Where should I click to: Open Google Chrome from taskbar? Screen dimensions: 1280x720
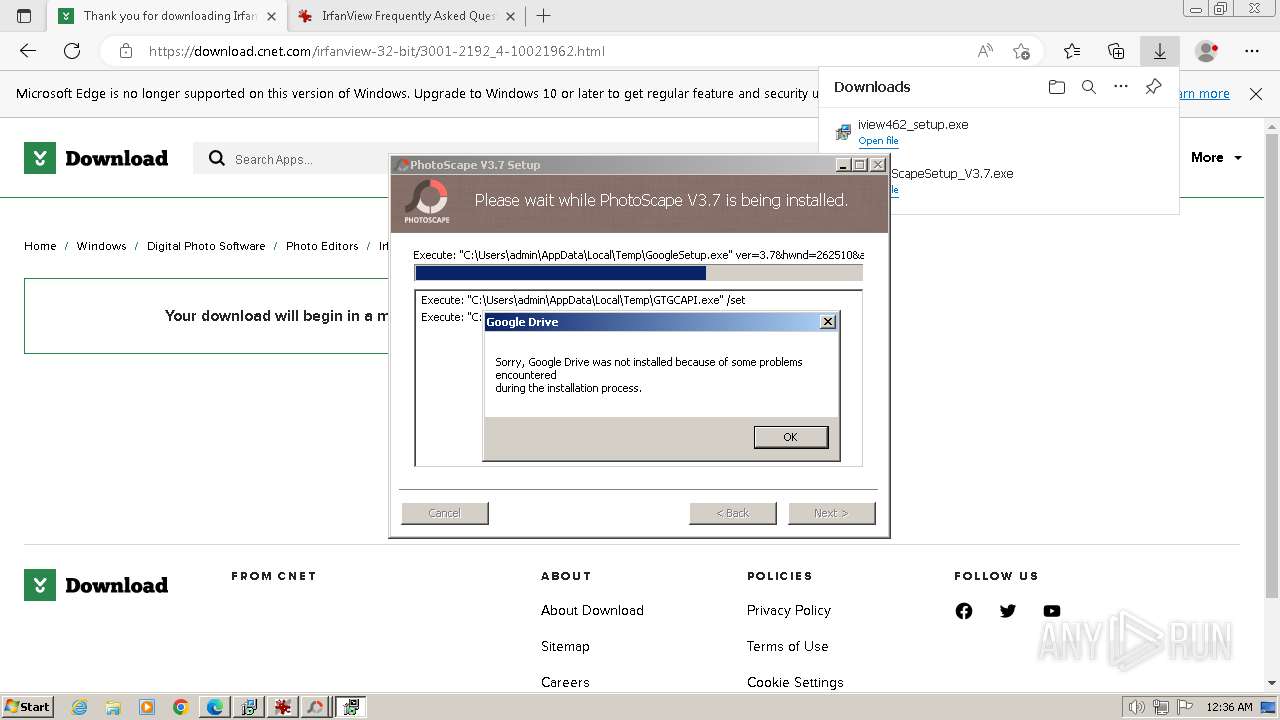pos(181,707)
